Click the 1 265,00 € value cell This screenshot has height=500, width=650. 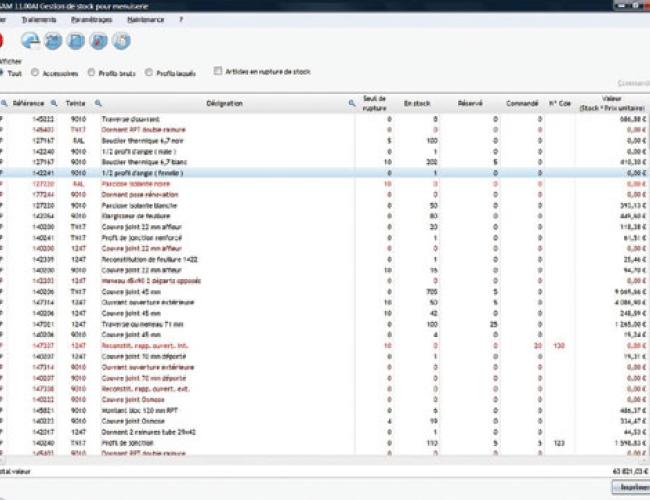630,324
